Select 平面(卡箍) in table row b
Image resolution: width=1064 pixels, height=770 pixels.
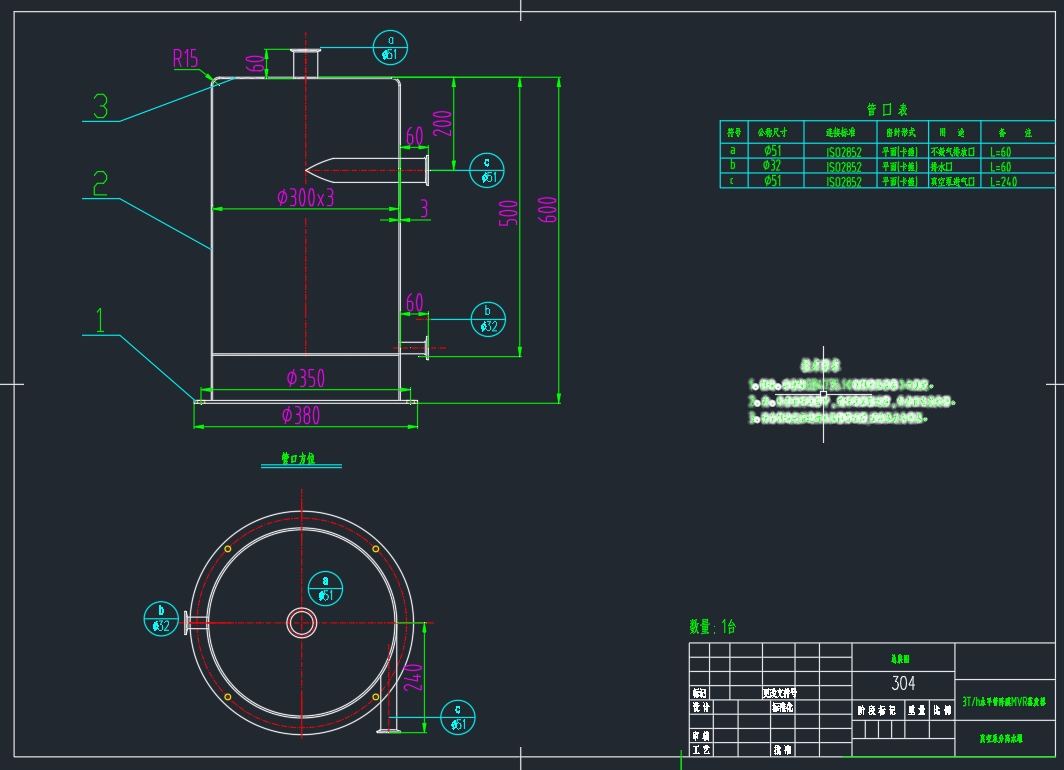(x=900, y=167)
